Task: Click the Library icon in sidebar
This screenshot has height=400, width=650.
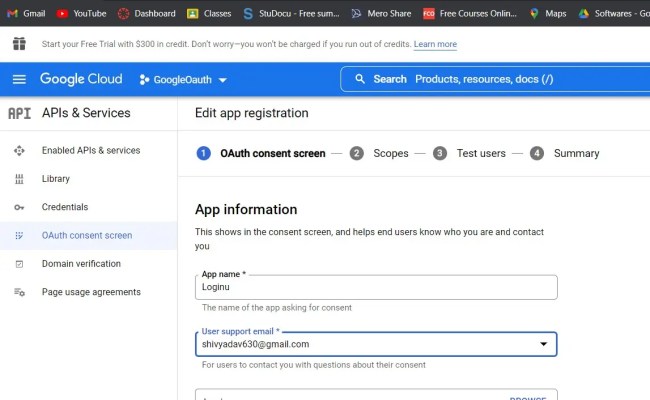Action: click(19, 179)
